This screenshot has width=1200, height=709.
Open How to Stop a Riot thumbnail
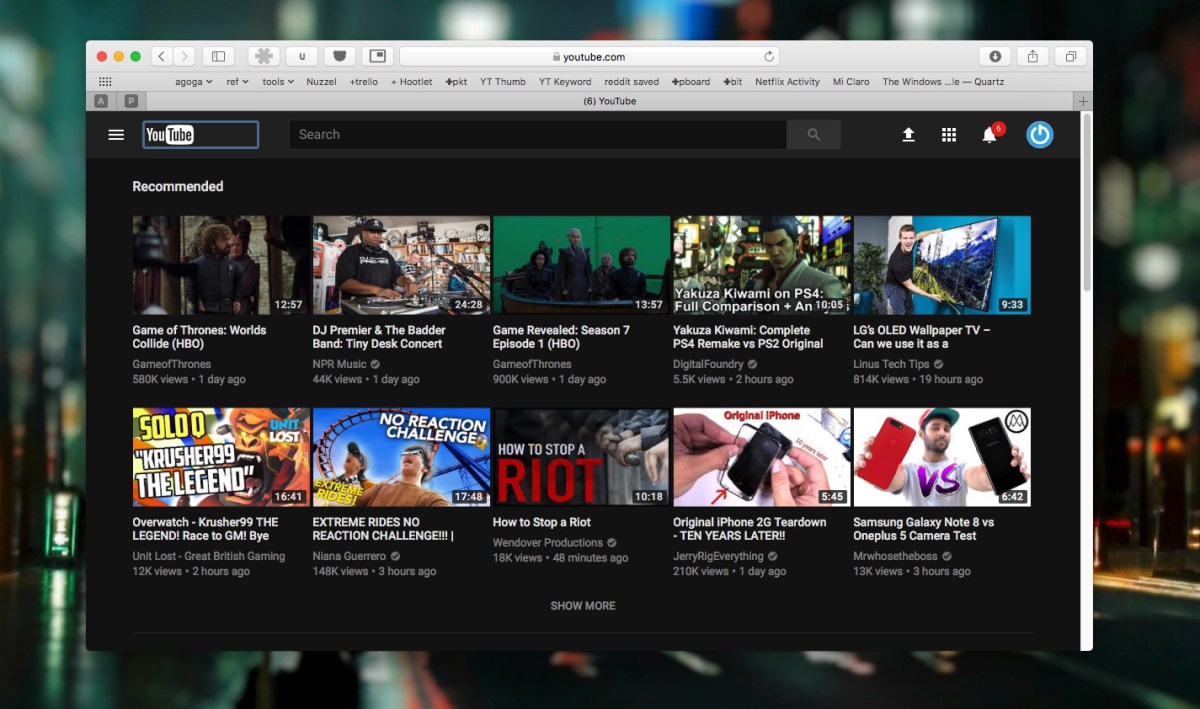[581, 457]
